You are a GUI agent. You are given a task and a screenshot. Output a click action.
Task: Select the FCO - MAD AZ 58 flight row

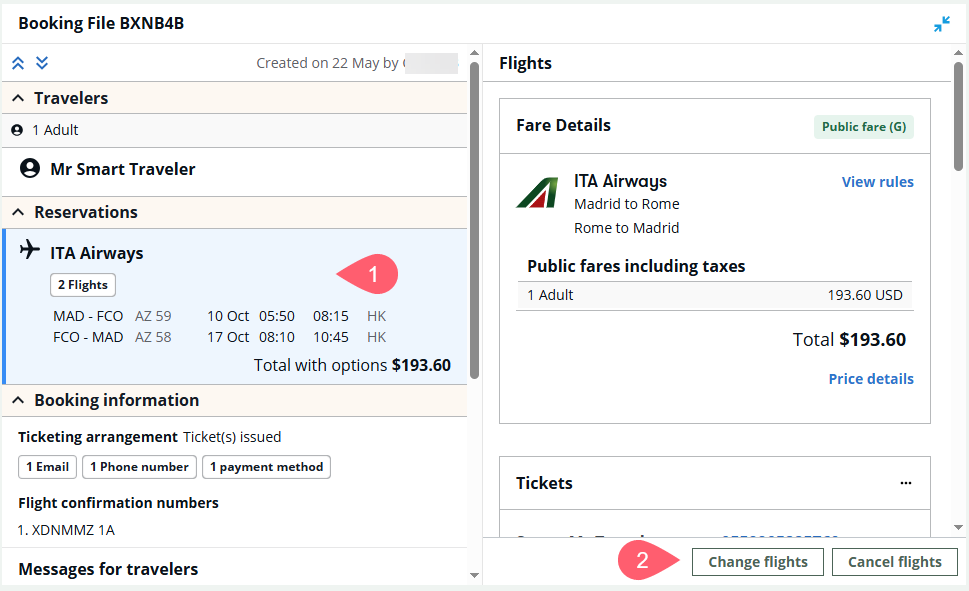[219, 337]
